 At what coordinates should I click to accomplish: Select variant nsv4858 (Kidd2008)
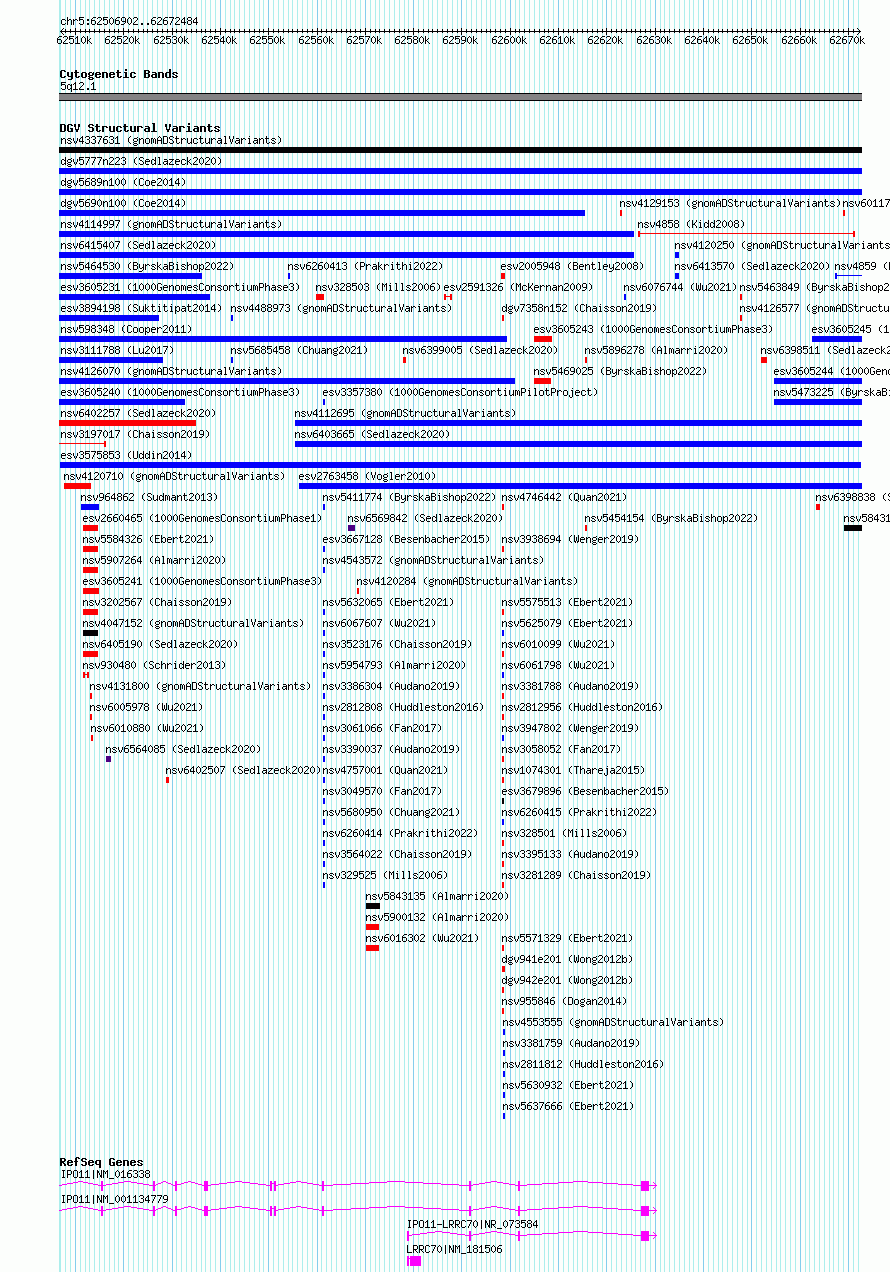tap(691, 224)
